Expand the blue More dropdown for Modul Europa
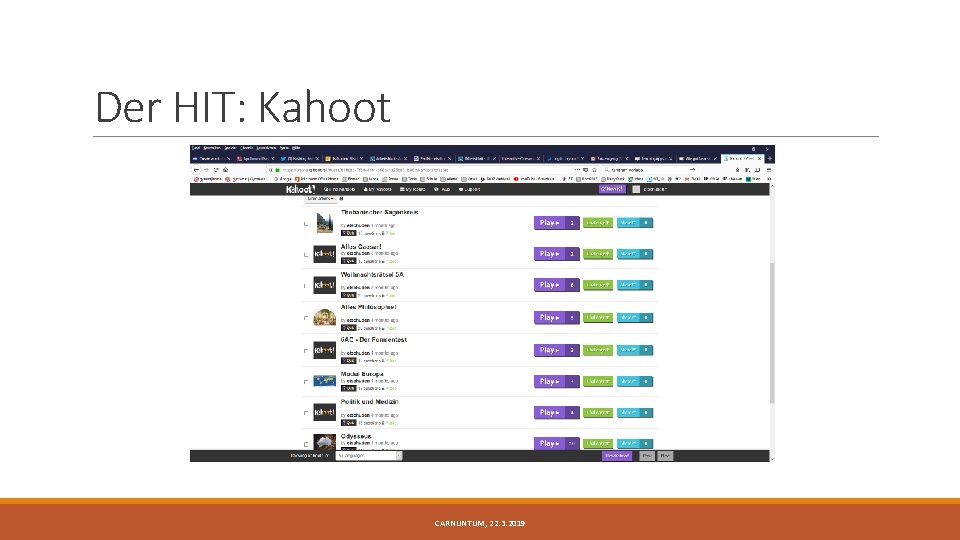960x540 pixels. click(635, 381)
